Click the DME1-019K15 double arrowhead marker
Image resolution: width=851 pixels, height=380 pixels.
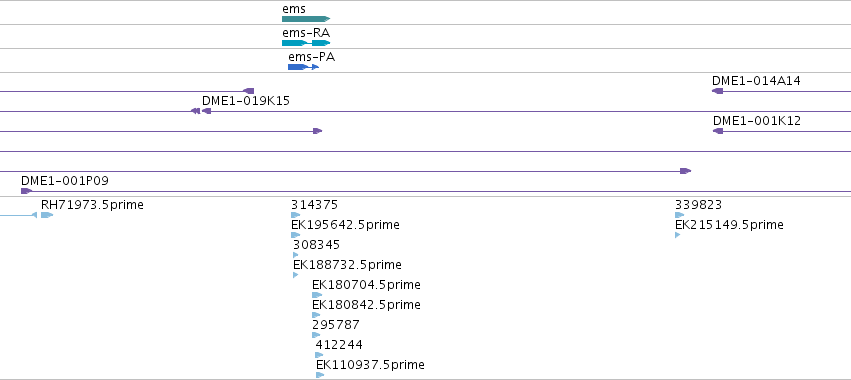196,111
